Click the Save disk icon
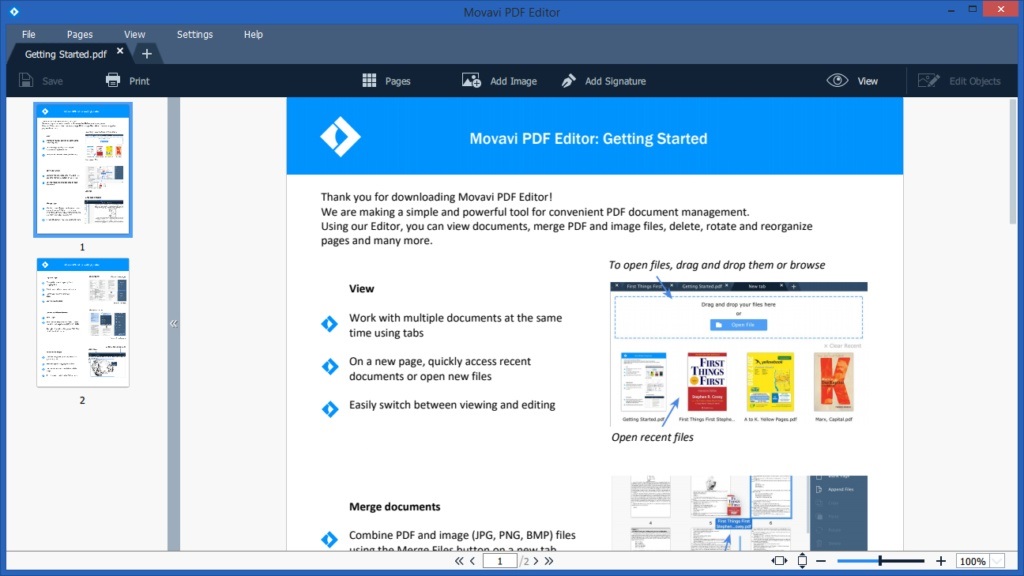This screenshot has height=576, width=1024. 26,80
